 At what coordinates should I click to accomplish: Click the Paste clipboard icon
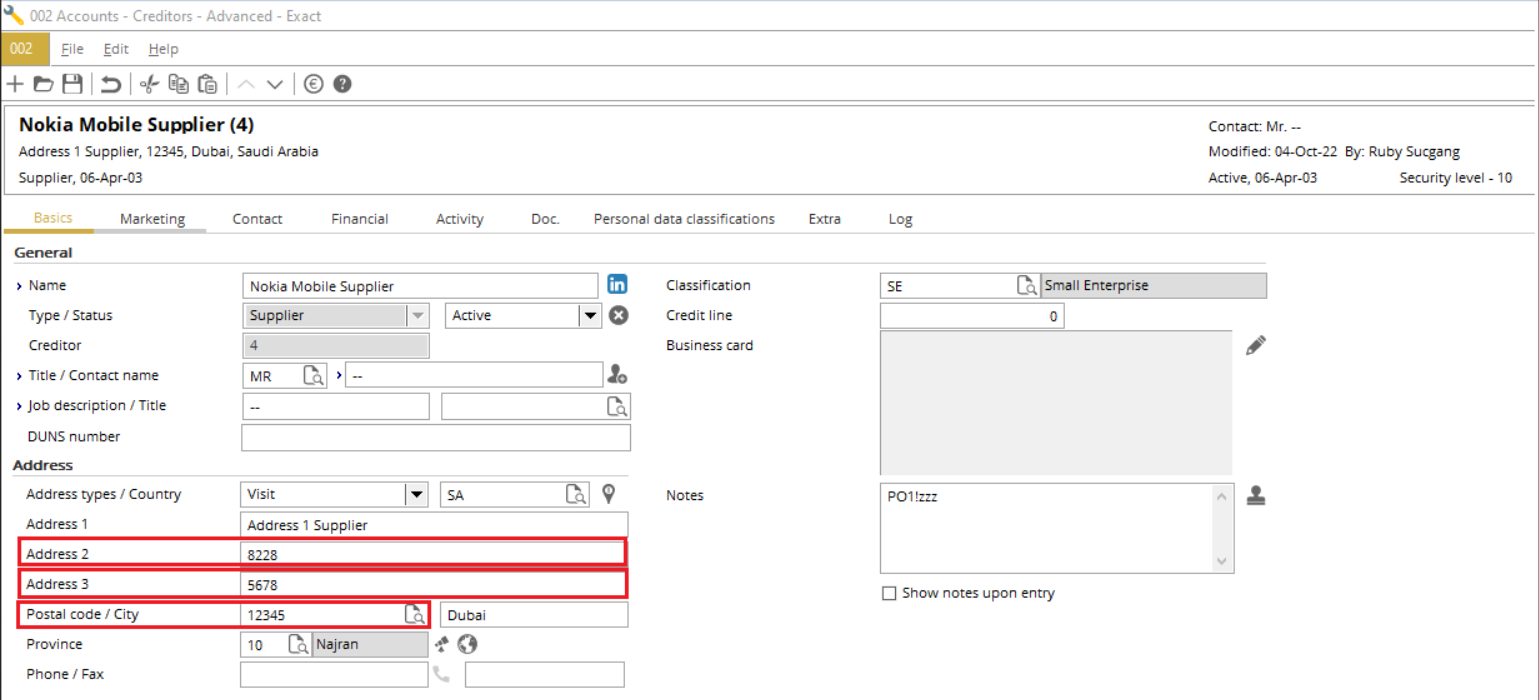click(x=208, y=84)
